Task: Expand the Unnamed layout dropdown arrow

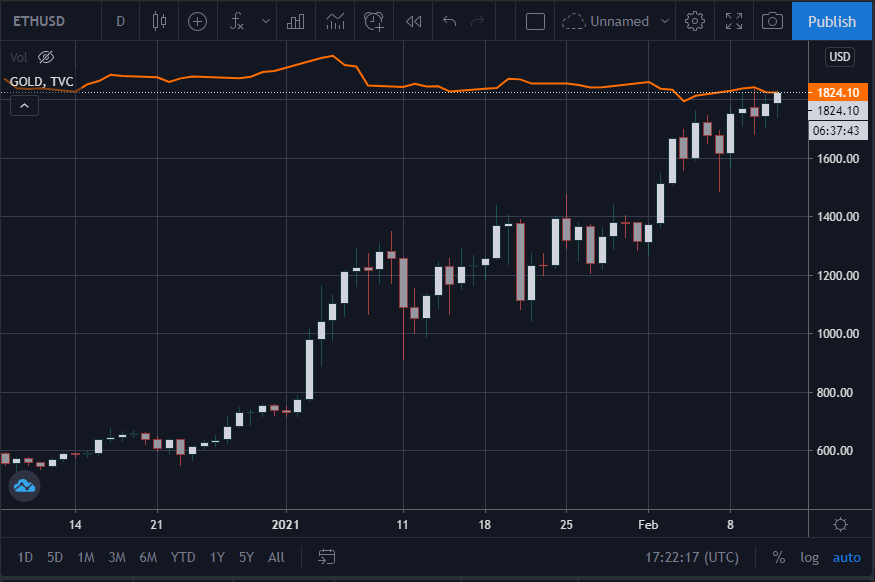Action: [x=665, y=21]
